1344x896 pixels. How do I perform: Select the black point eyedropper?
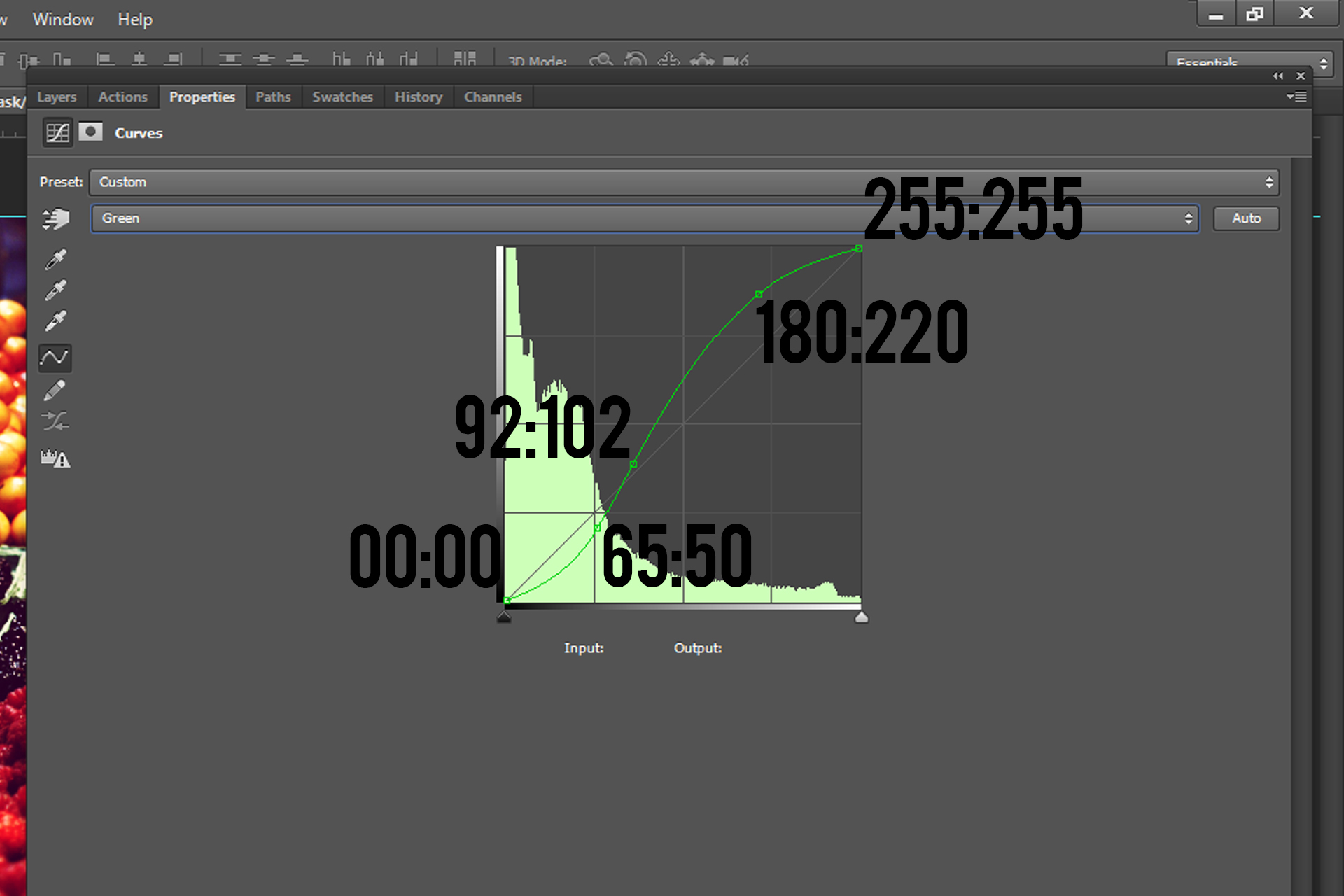(x=55, y=259)
